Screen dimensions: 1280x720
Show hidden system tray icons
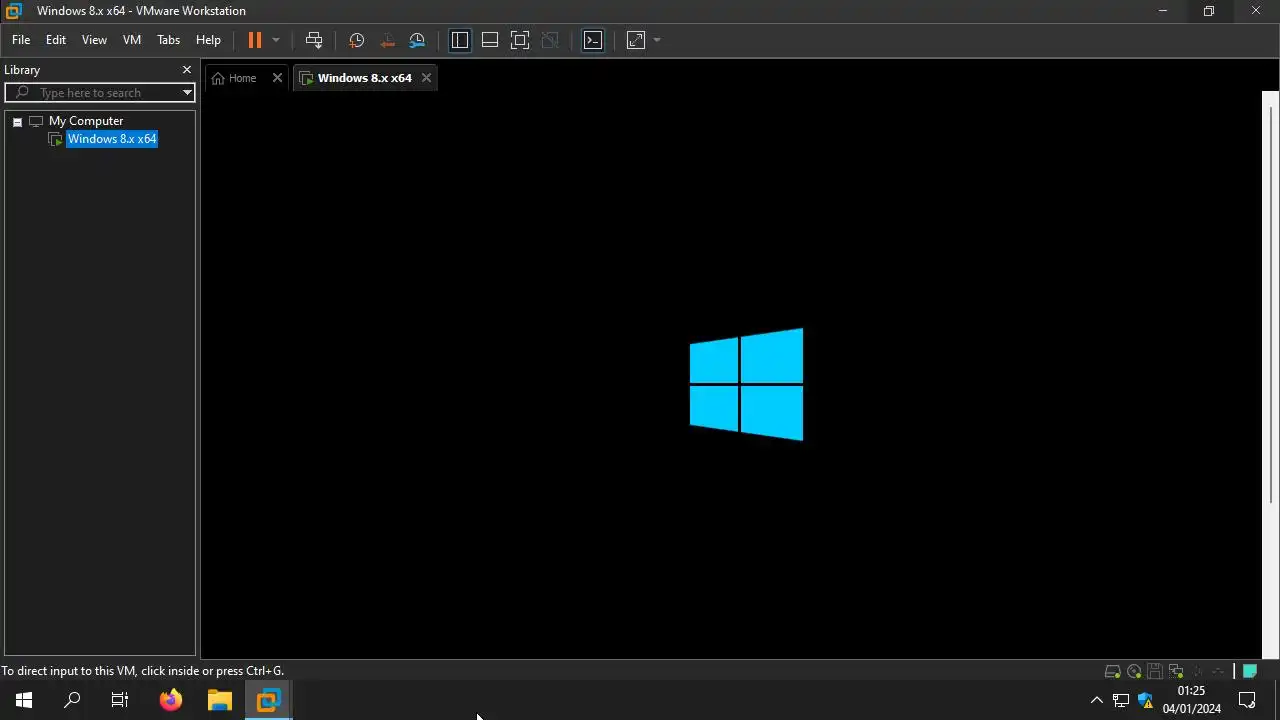tap(1096, 700)
